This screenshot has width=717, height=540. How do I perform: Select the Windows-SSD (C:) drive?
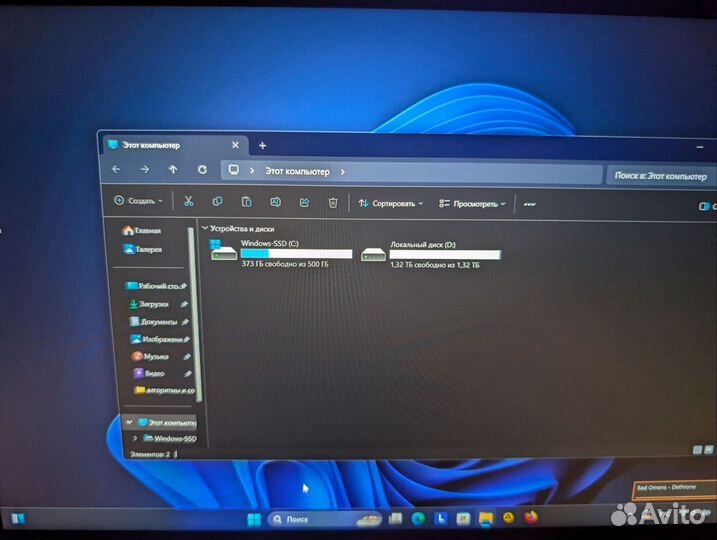tap(282, 253)
